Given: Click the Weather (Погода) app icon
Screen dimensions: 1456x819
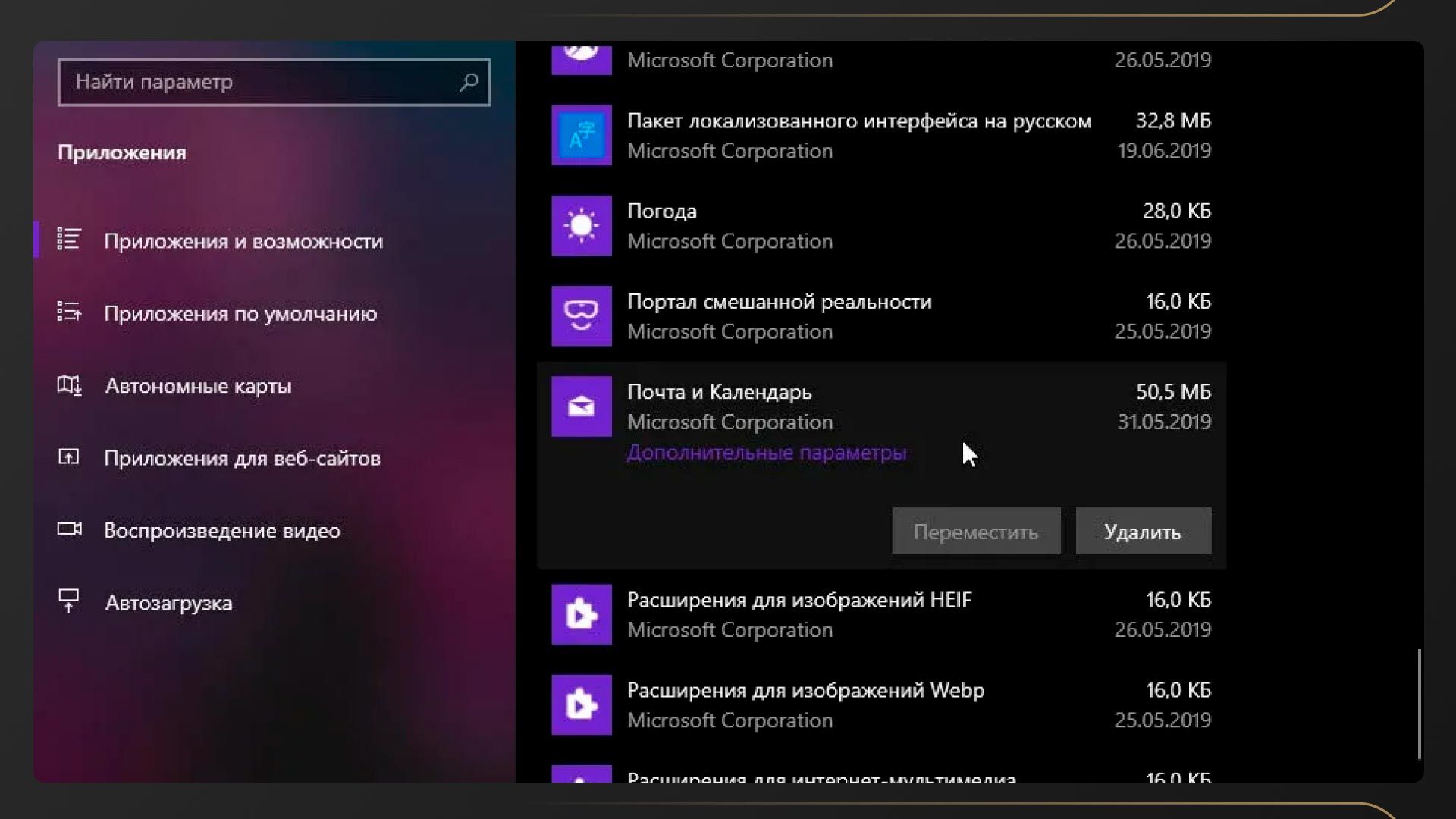Looking at the screenshot, I should coord(581,226).
